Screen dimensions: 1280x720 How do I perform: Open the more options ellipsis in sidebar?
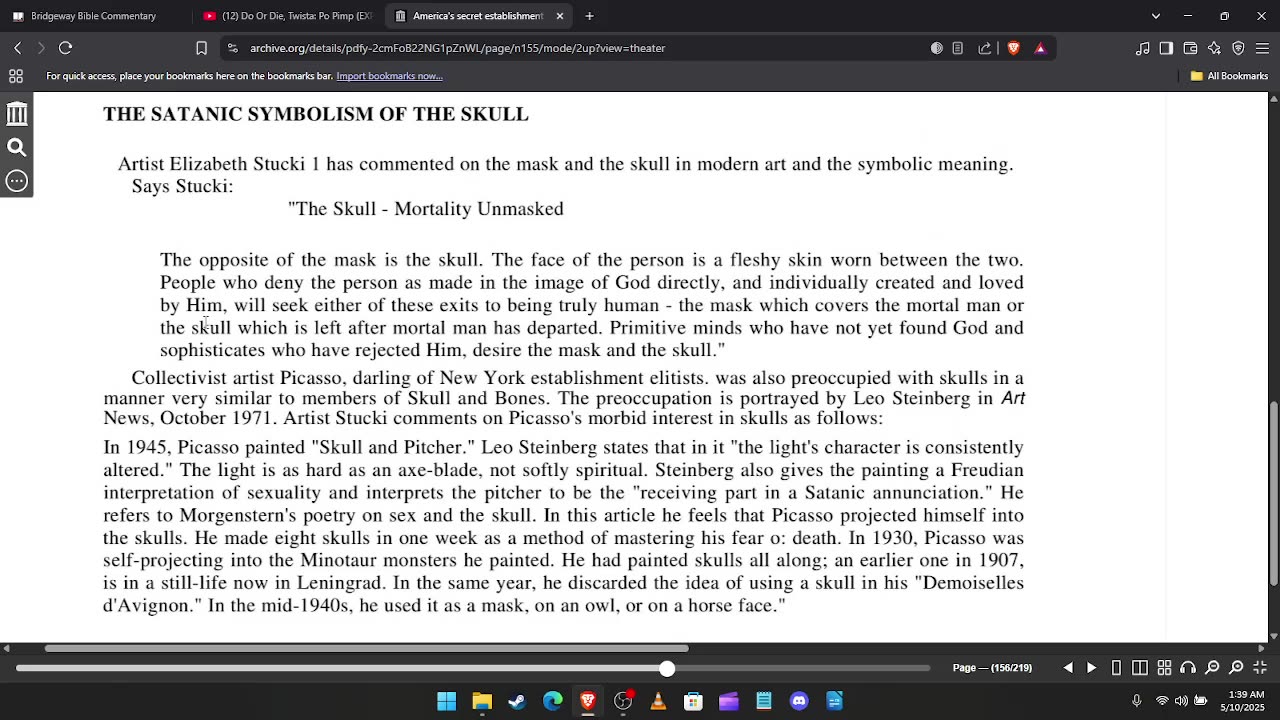(17, 181)
